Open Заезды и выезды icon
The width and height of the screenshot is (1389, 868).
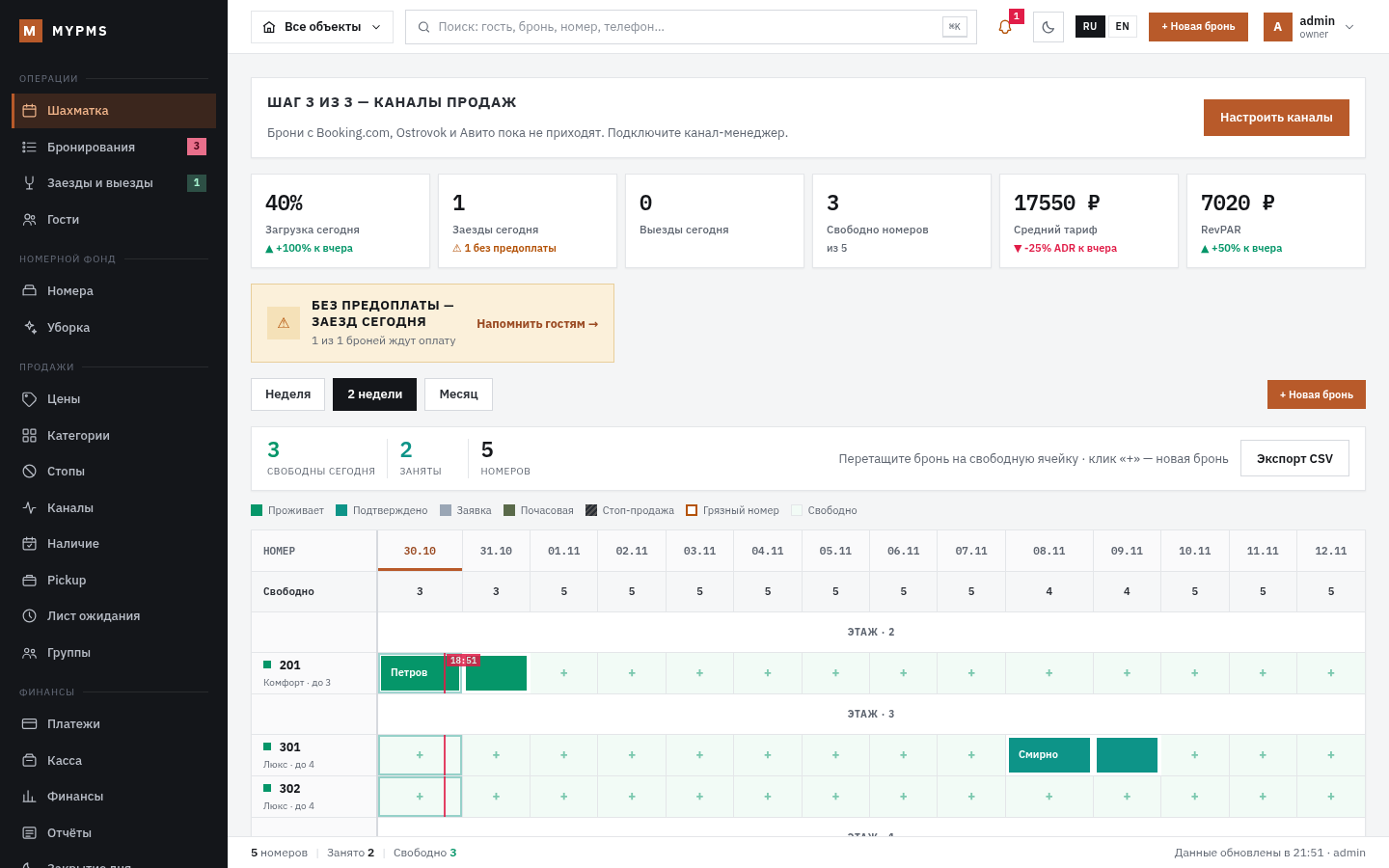[30, 183]
